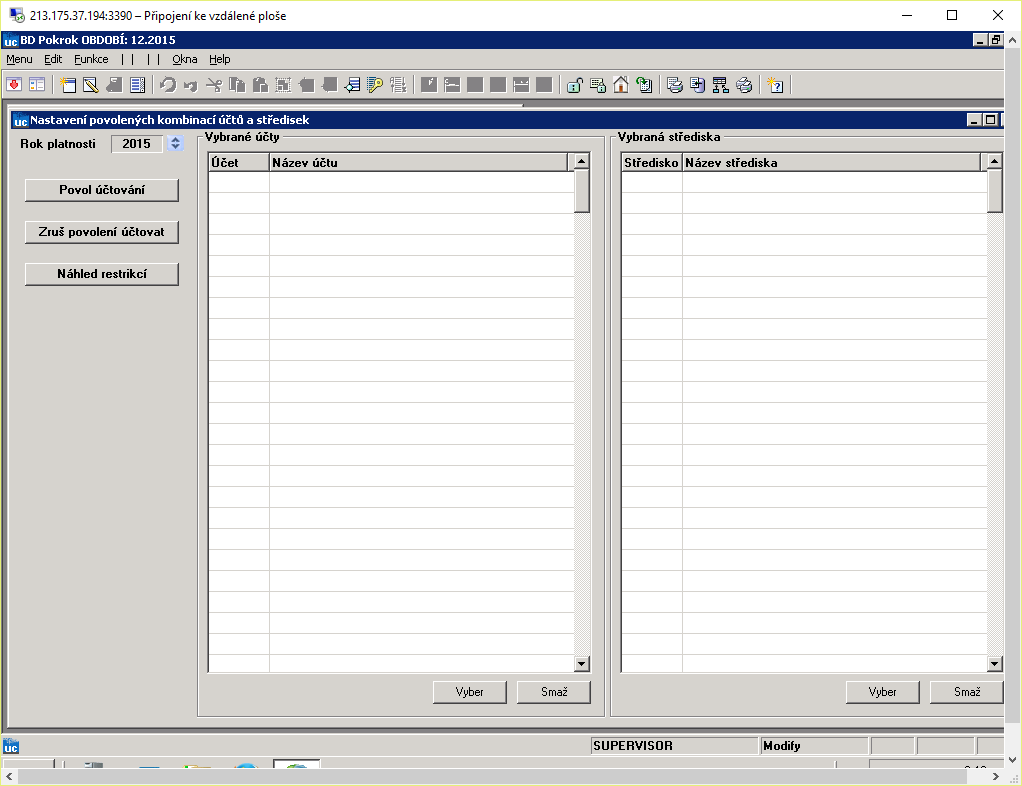Click the keyboard with padlock toolbar icon
This screenshot has height=786, width=1022.
point(598,85)
